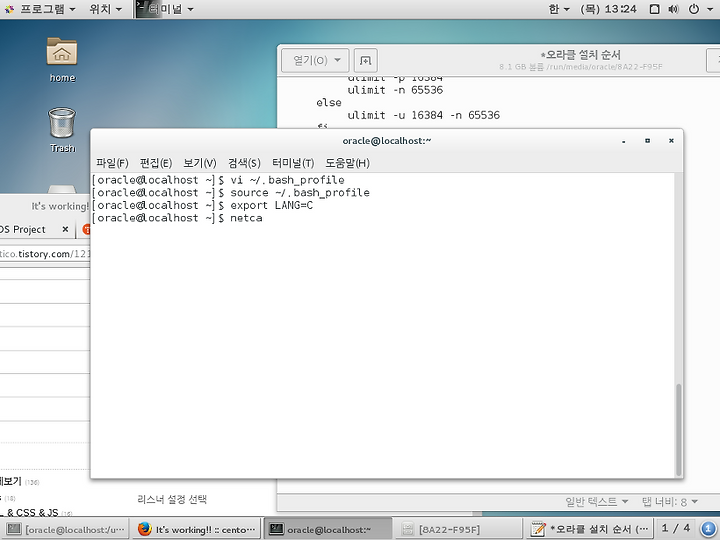Click 'ulimit -u 16384 -n 65536' line
Image resolution: width=720 pixels, height=540 pixels.
[423, 115]
